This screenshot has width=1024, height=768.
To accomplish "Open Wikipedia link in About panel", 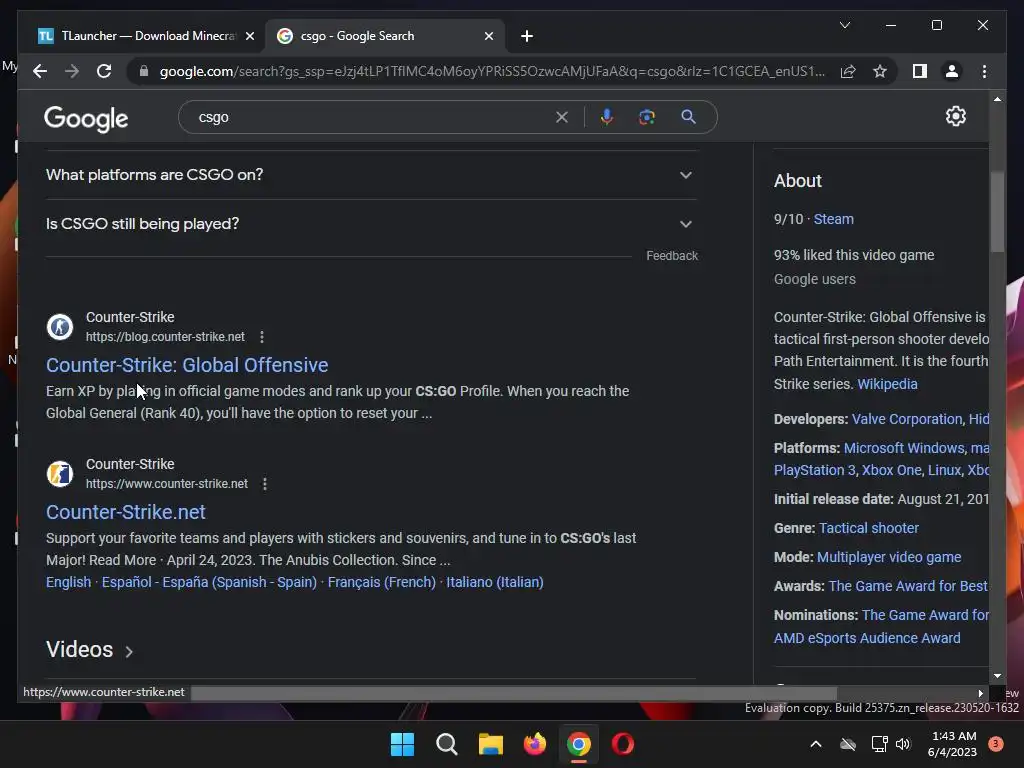I will (x=887, y=384).
